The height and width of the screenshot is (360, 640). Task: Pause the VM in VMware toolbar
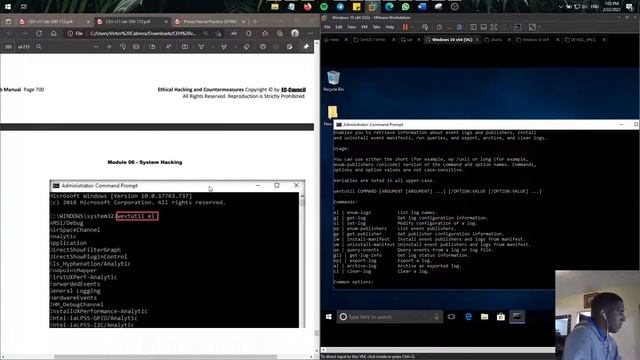[x=405, y=27]
